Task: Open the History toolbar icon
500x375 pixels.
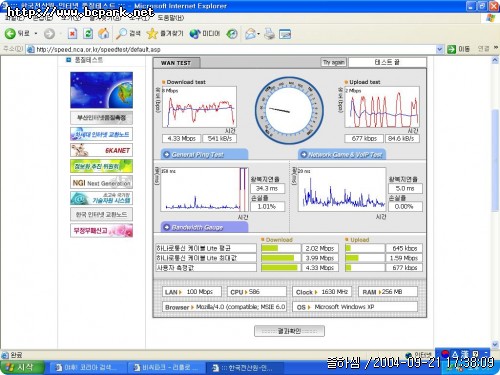Action: (232, 33)
